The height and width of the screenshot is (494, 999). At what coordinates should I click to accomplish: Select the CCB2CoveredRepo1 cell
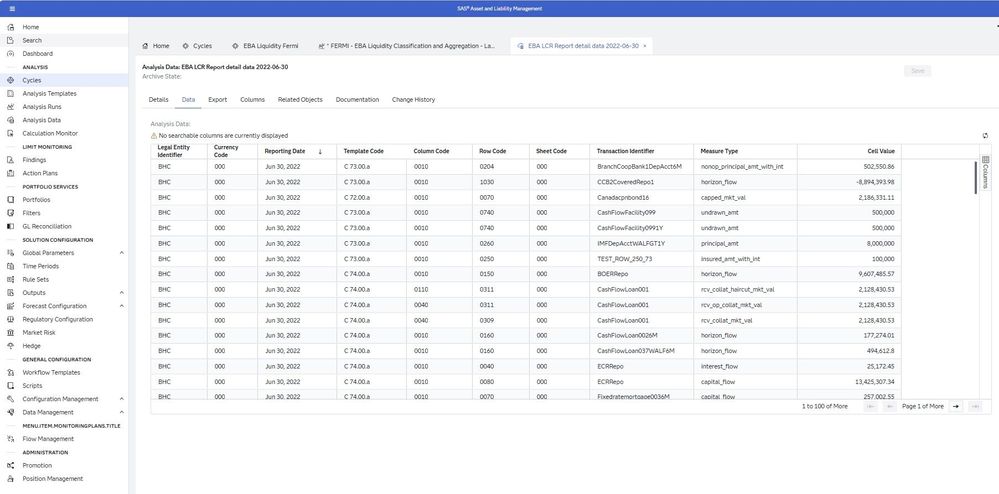(x=641, y=182)
